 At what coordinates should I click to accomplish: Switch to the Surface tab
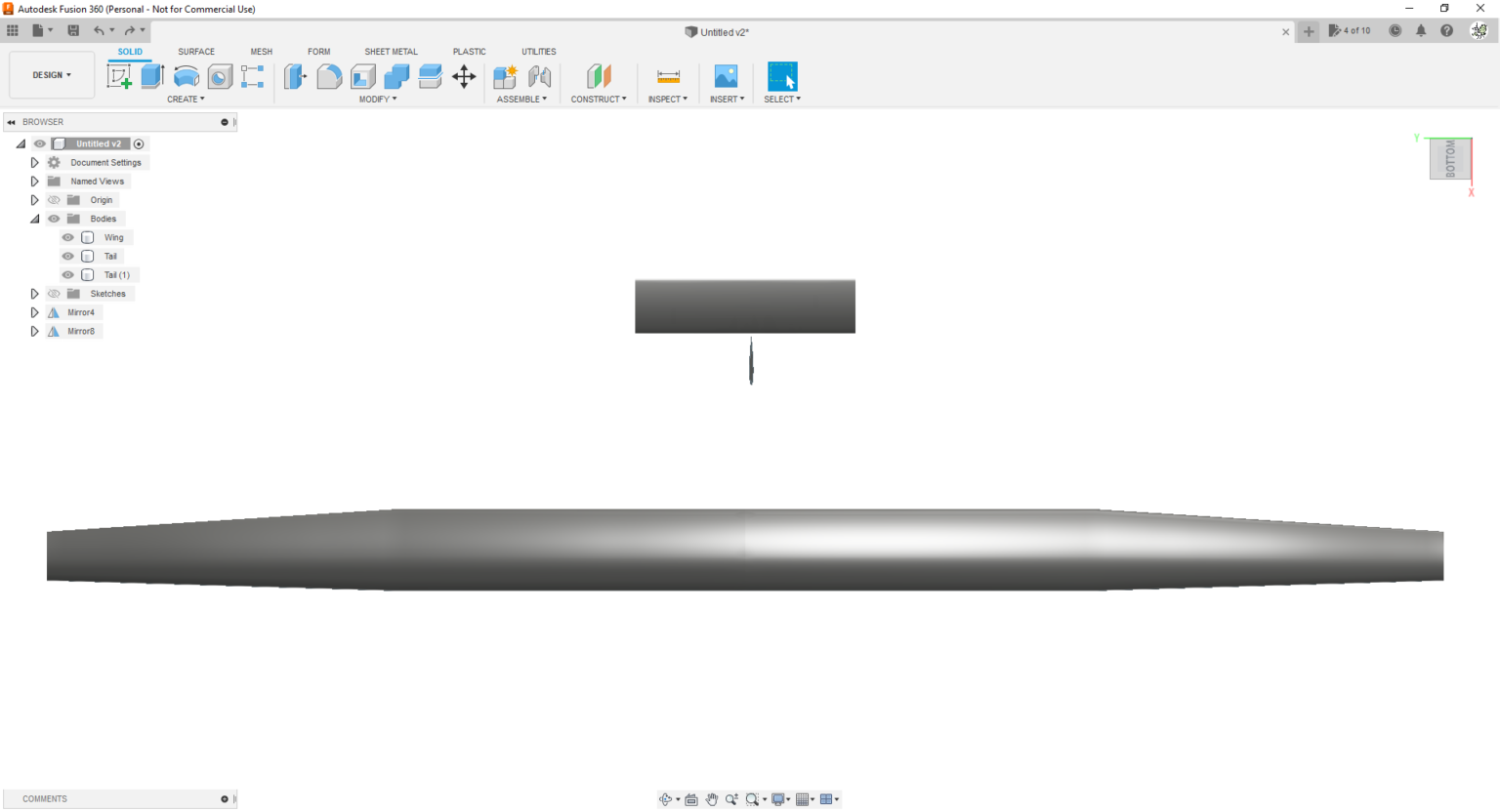coord(195,51)
